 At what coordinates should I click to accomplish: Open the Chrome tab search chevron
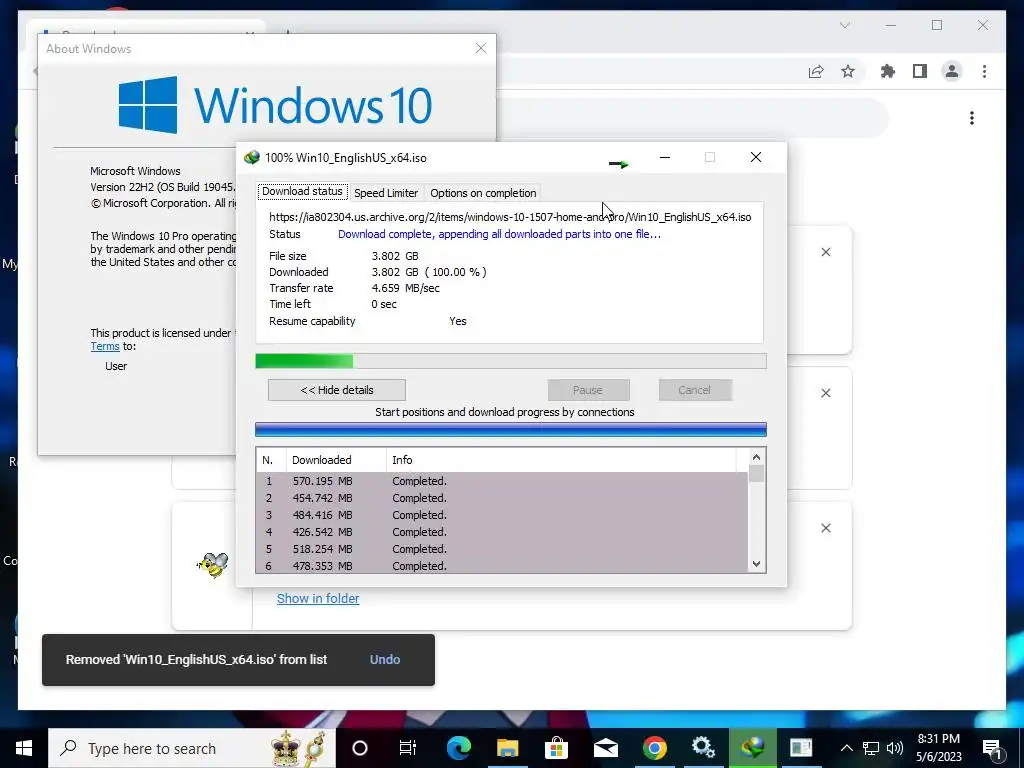tap(844, 25)
